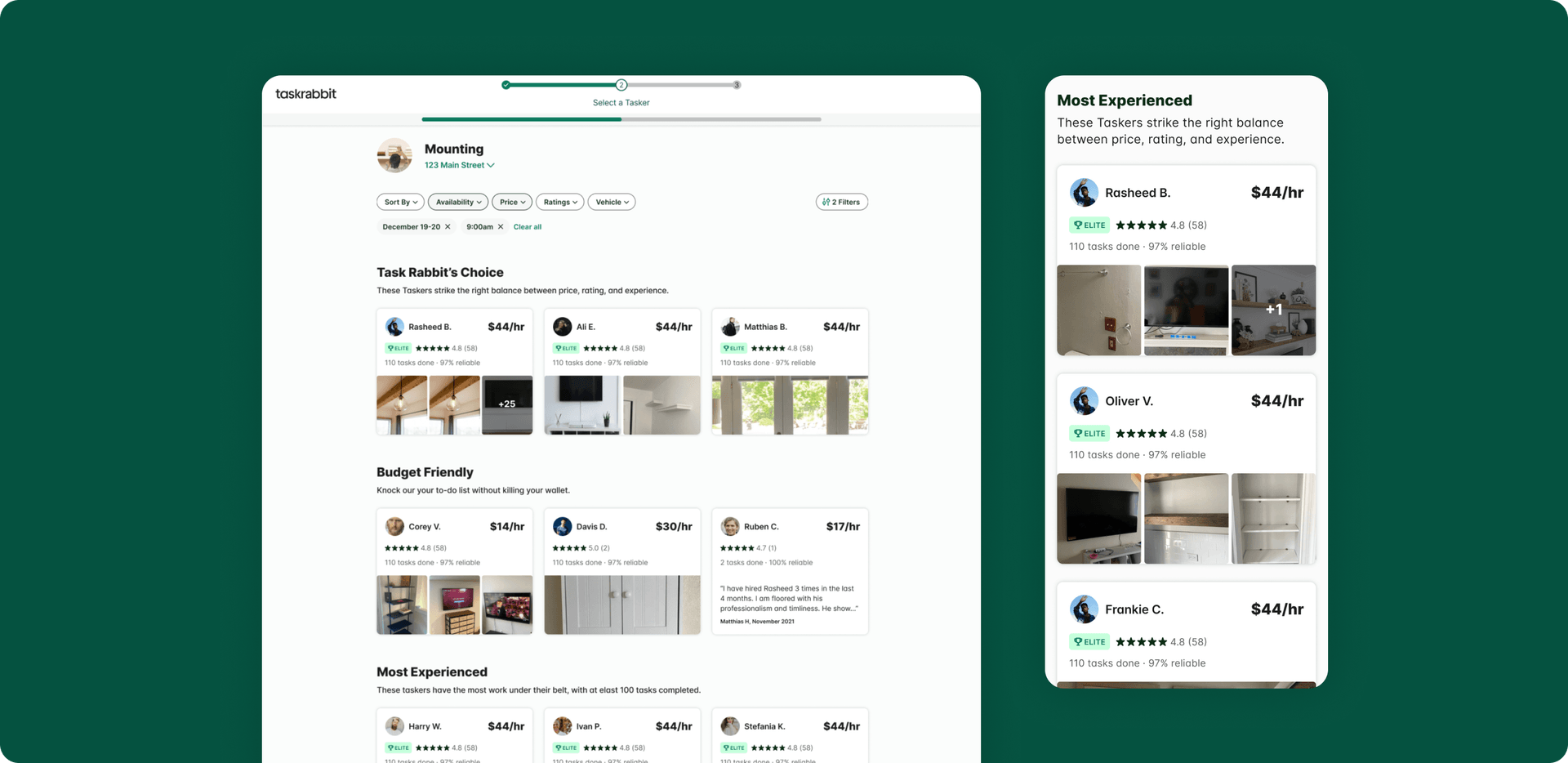Expand the Ratings filter dropdown
1568x763 pixels.
point(559,203)
